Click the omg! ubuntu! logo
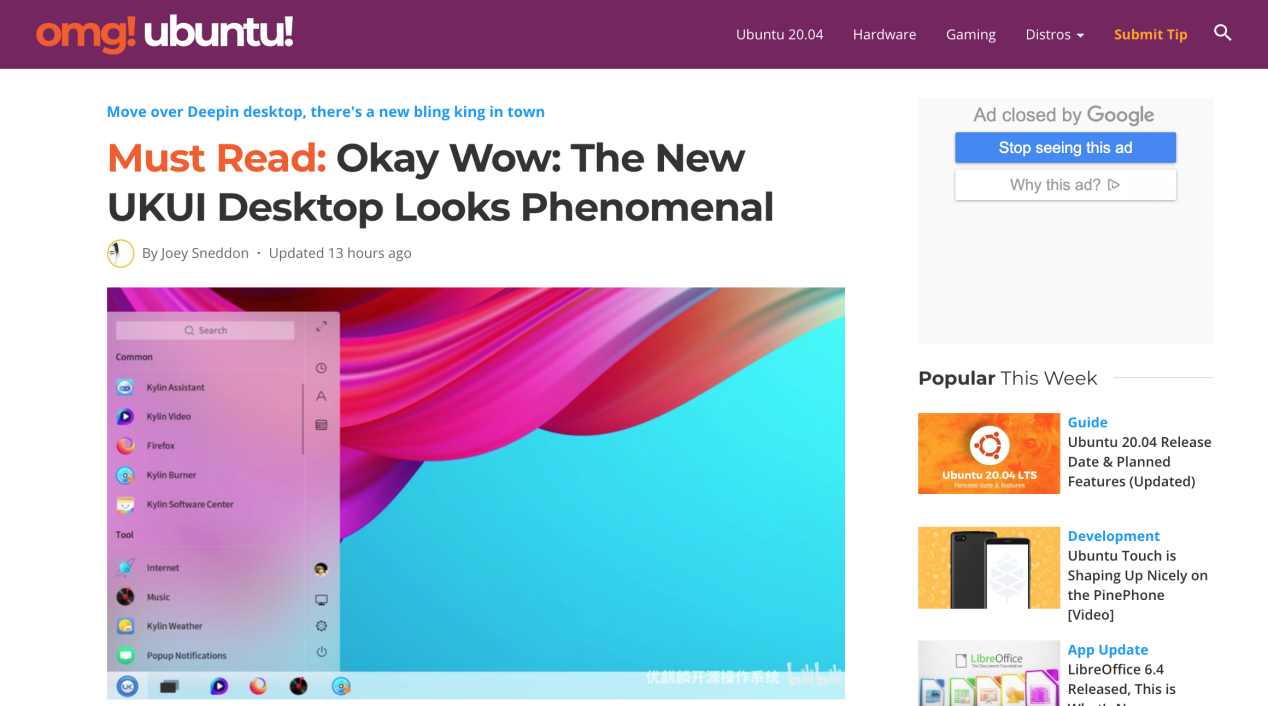The image size is (1268, 706). tap(165, 33)
